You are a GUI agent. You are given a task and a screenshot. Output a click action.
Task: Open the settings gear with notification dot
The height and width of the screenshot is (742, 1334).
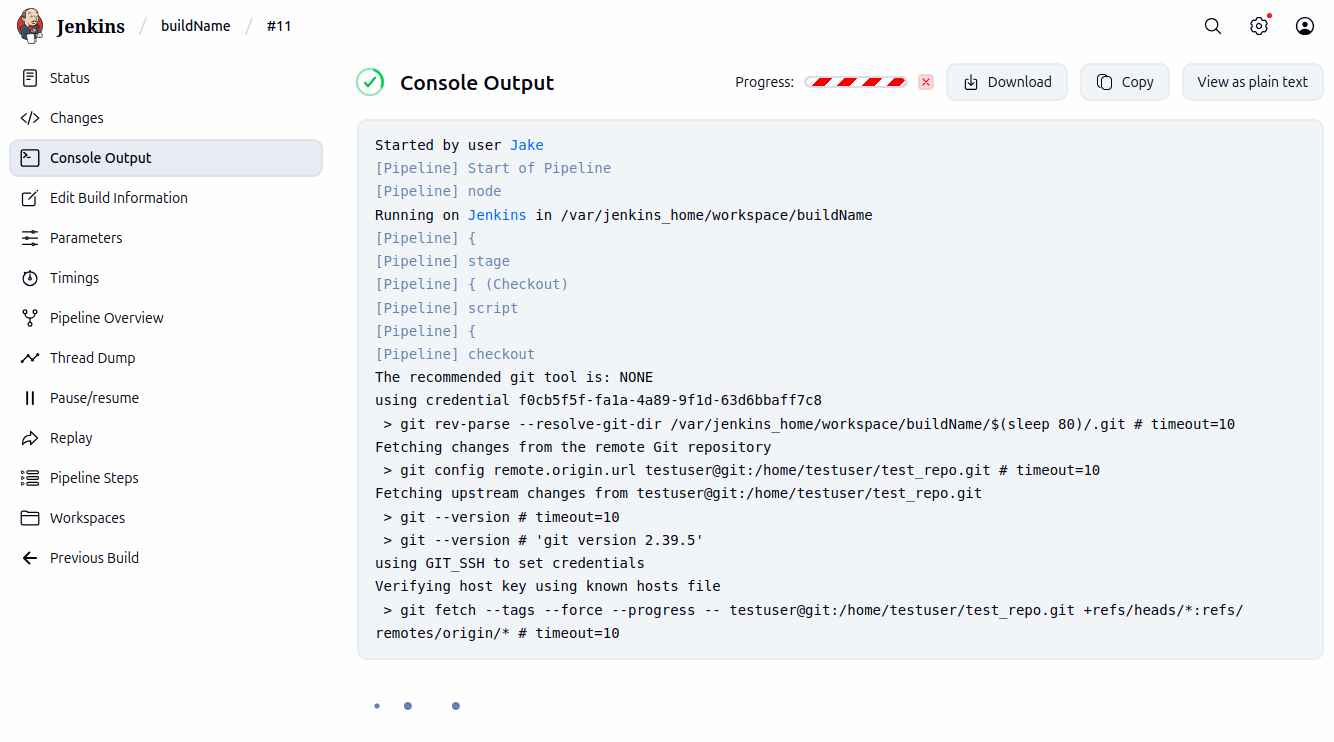click(1258, 26)
